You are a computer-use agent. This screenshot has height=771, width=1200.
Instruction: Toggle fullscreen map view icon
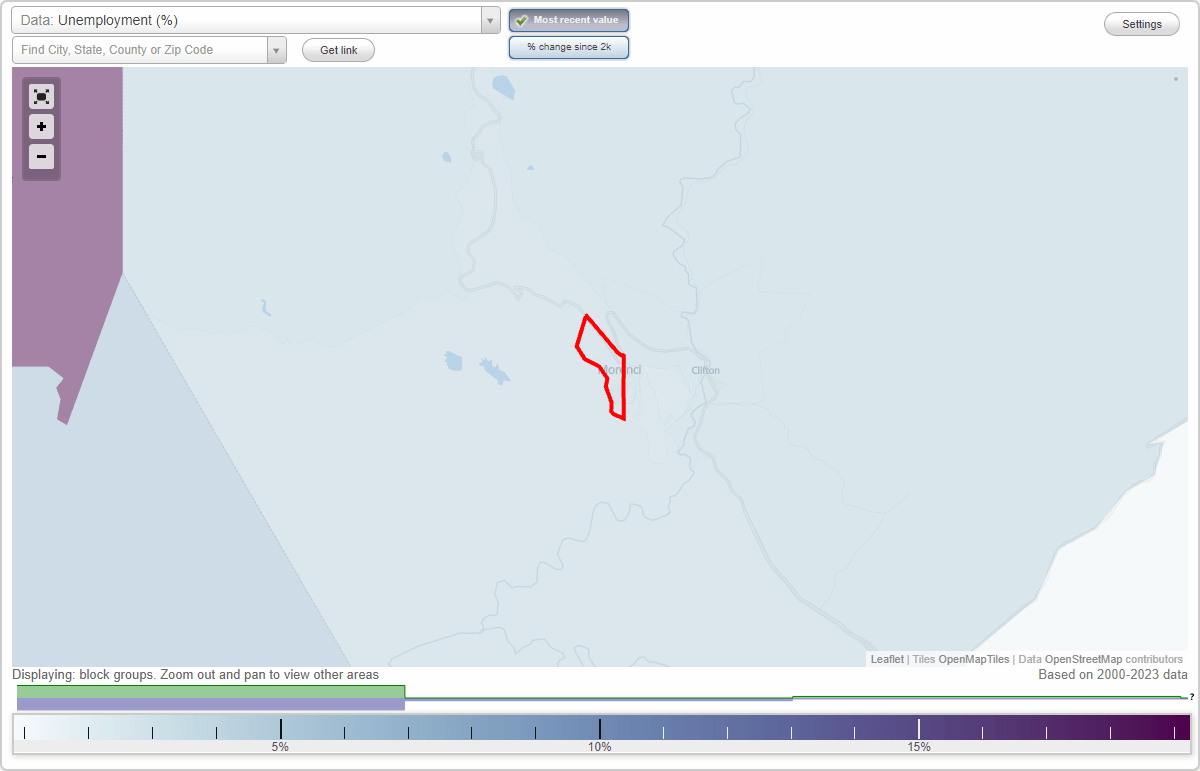(x=41, y=97)
